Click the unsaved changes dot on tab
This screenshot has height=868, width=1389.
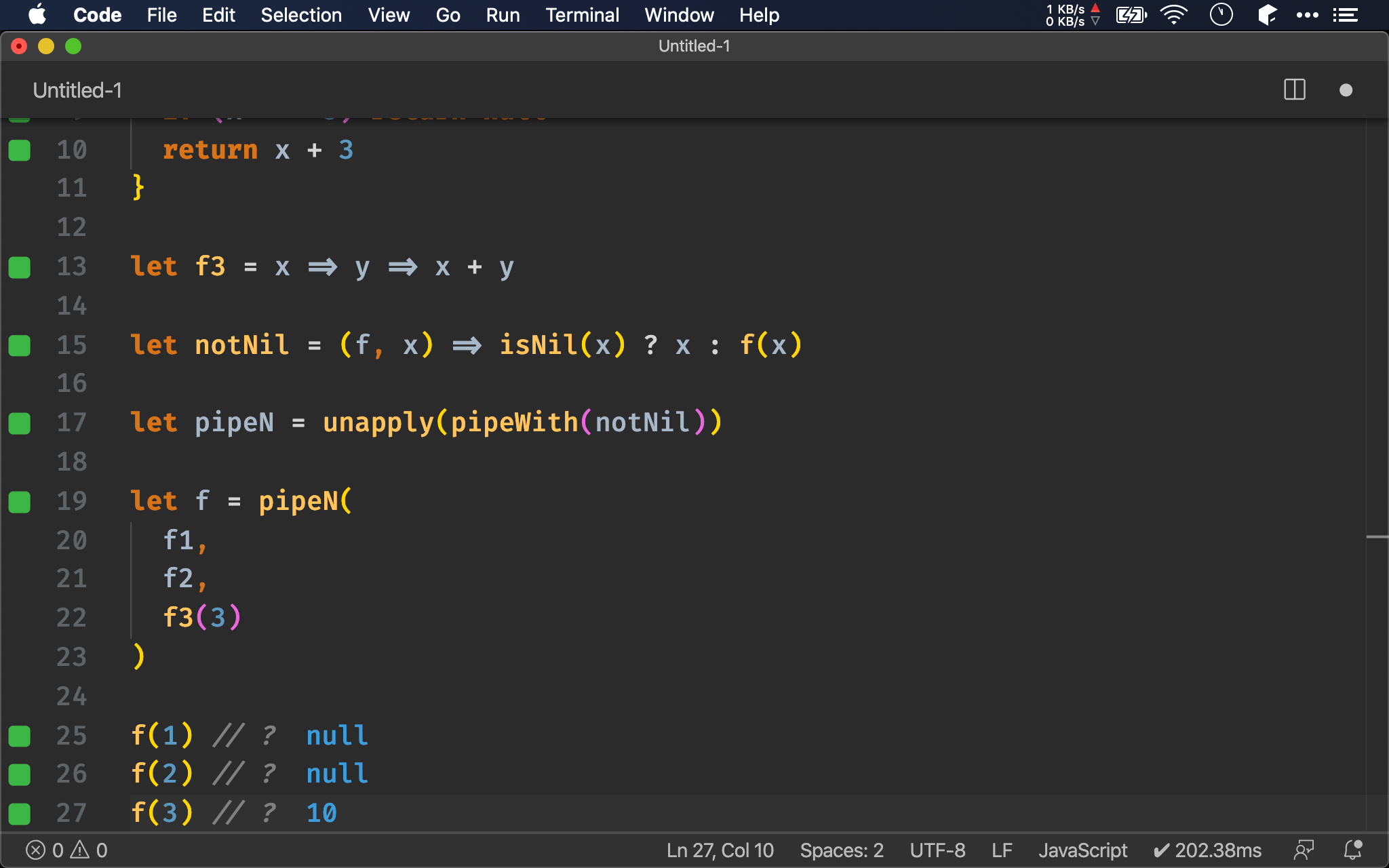[x=1346, y=90]
